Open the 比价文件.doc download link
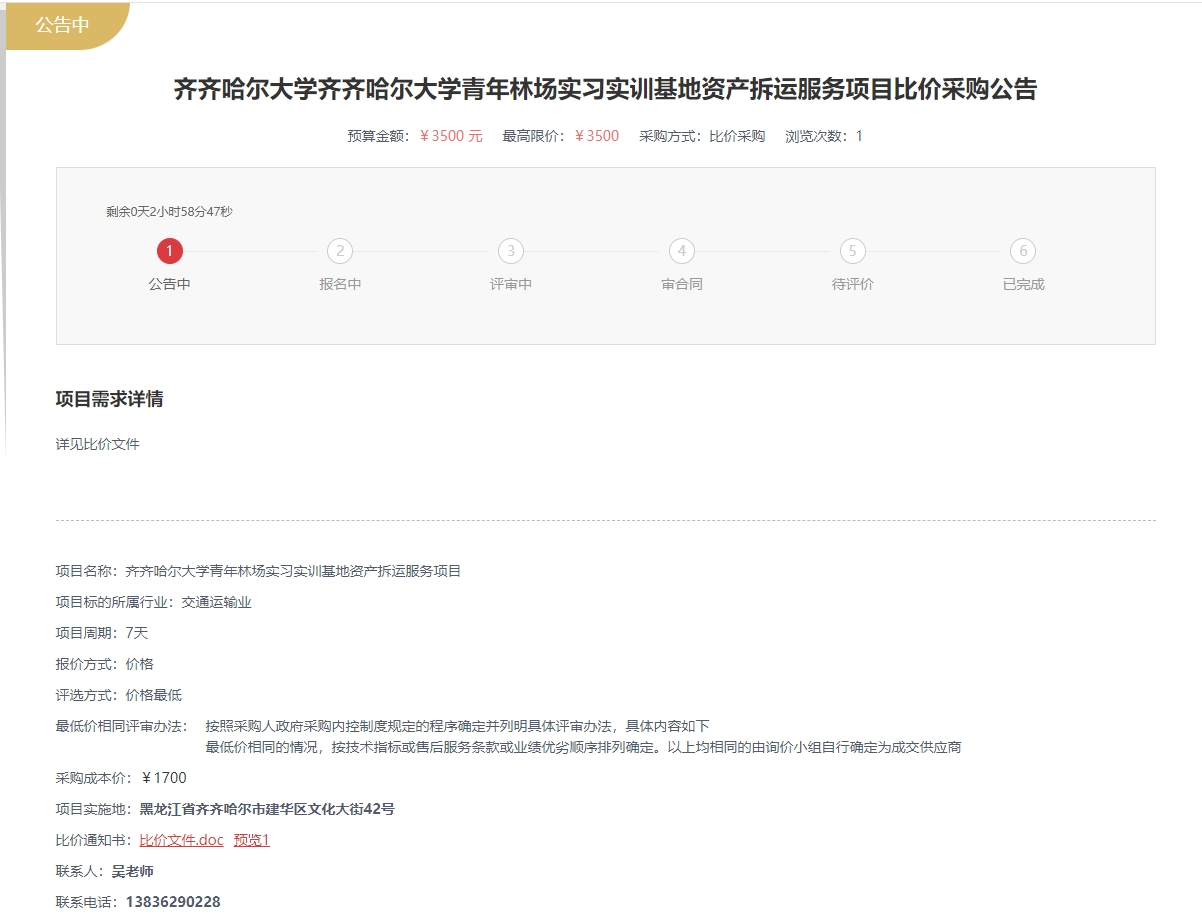Viewport: 1202px width, 921px height. tap(181, 840)
